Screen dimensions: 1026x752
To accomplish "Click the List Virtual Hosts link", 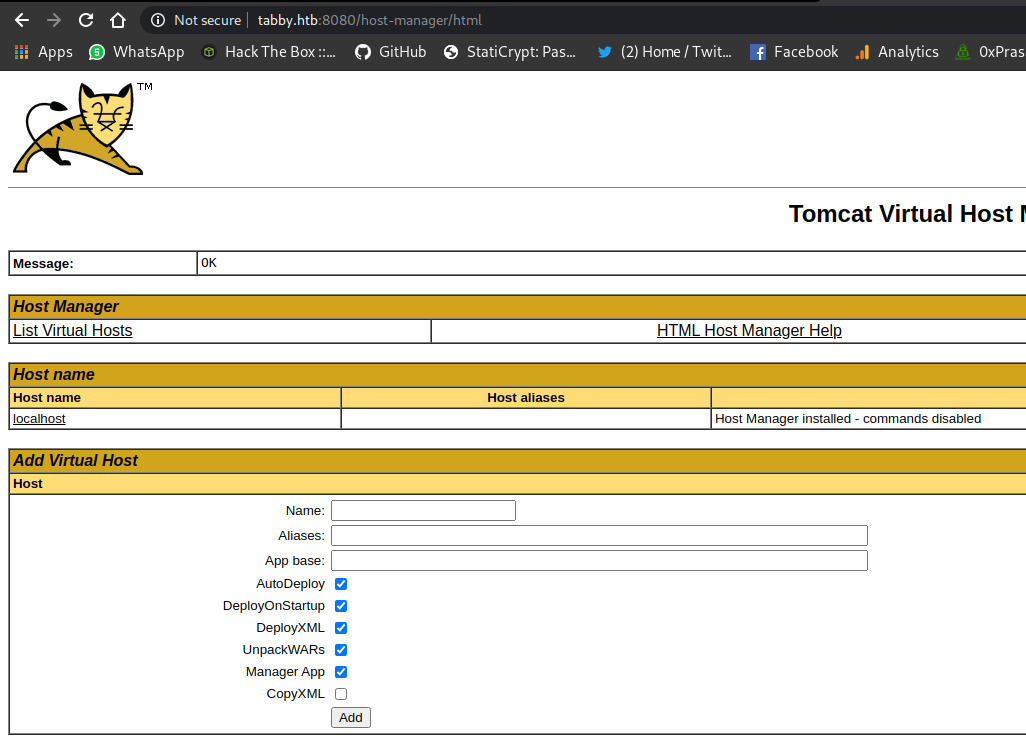I will pyautogui.click(x=72, y=331).
